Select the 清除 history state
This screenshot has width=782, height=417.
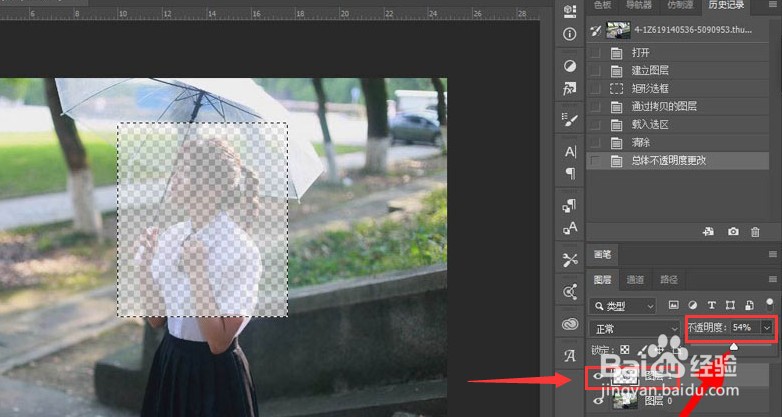click(x=678, y=143)
